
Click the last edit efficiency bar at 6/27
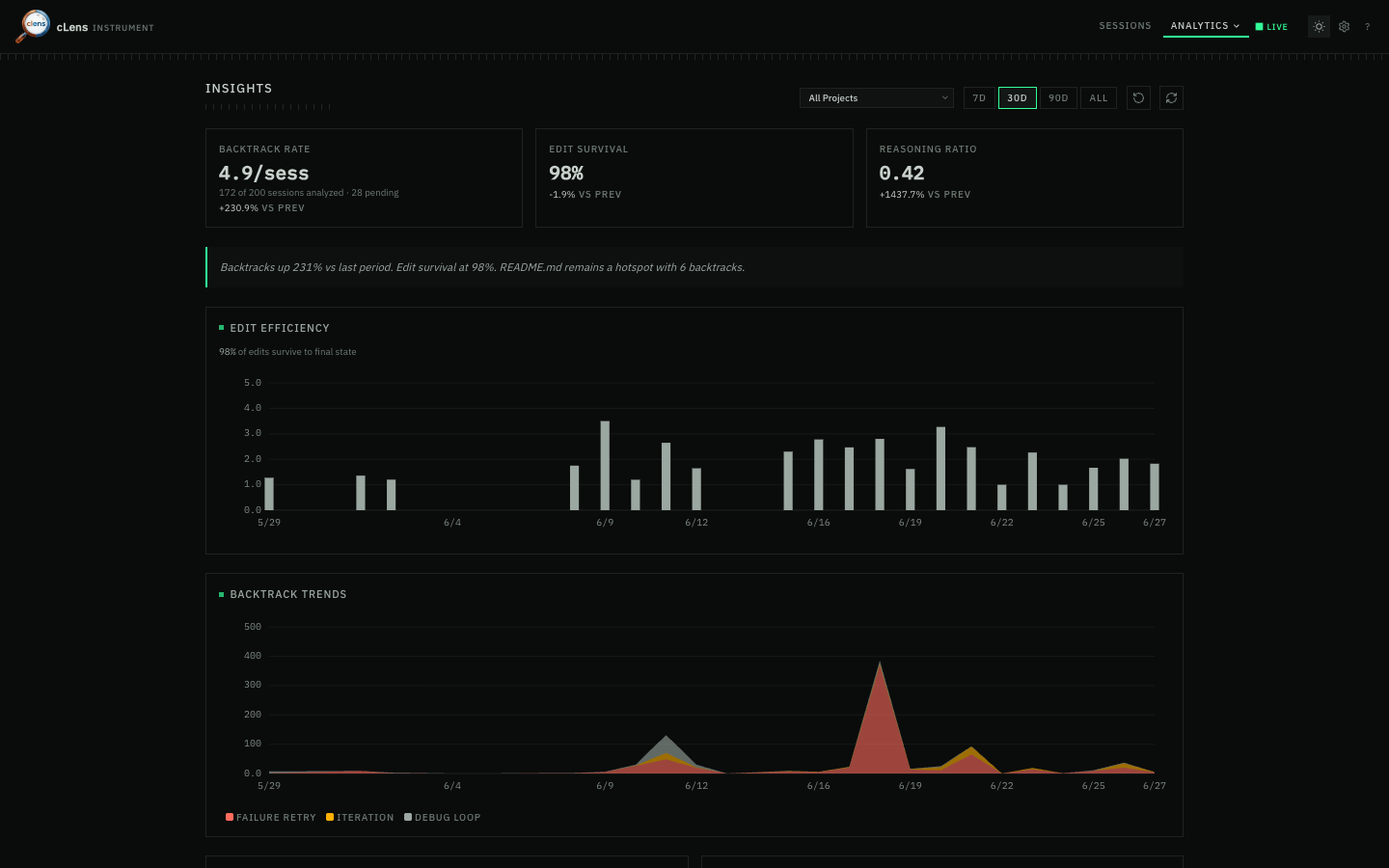click(x=1155, y=487)
